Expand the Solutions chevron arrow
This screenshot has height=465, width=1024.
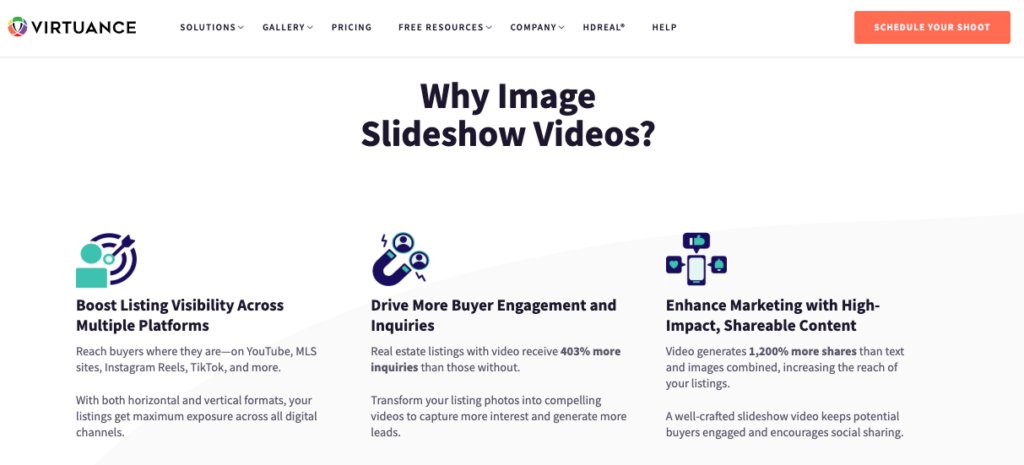click(241, 27)
